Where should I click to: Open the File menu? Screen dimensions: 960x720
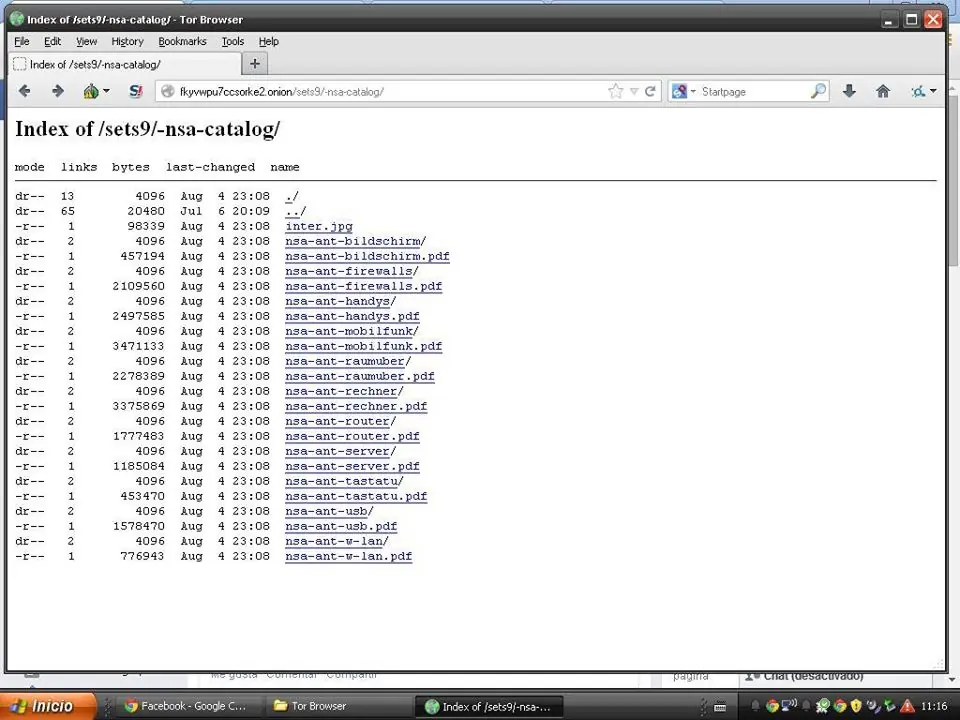(x=21, y=42)
